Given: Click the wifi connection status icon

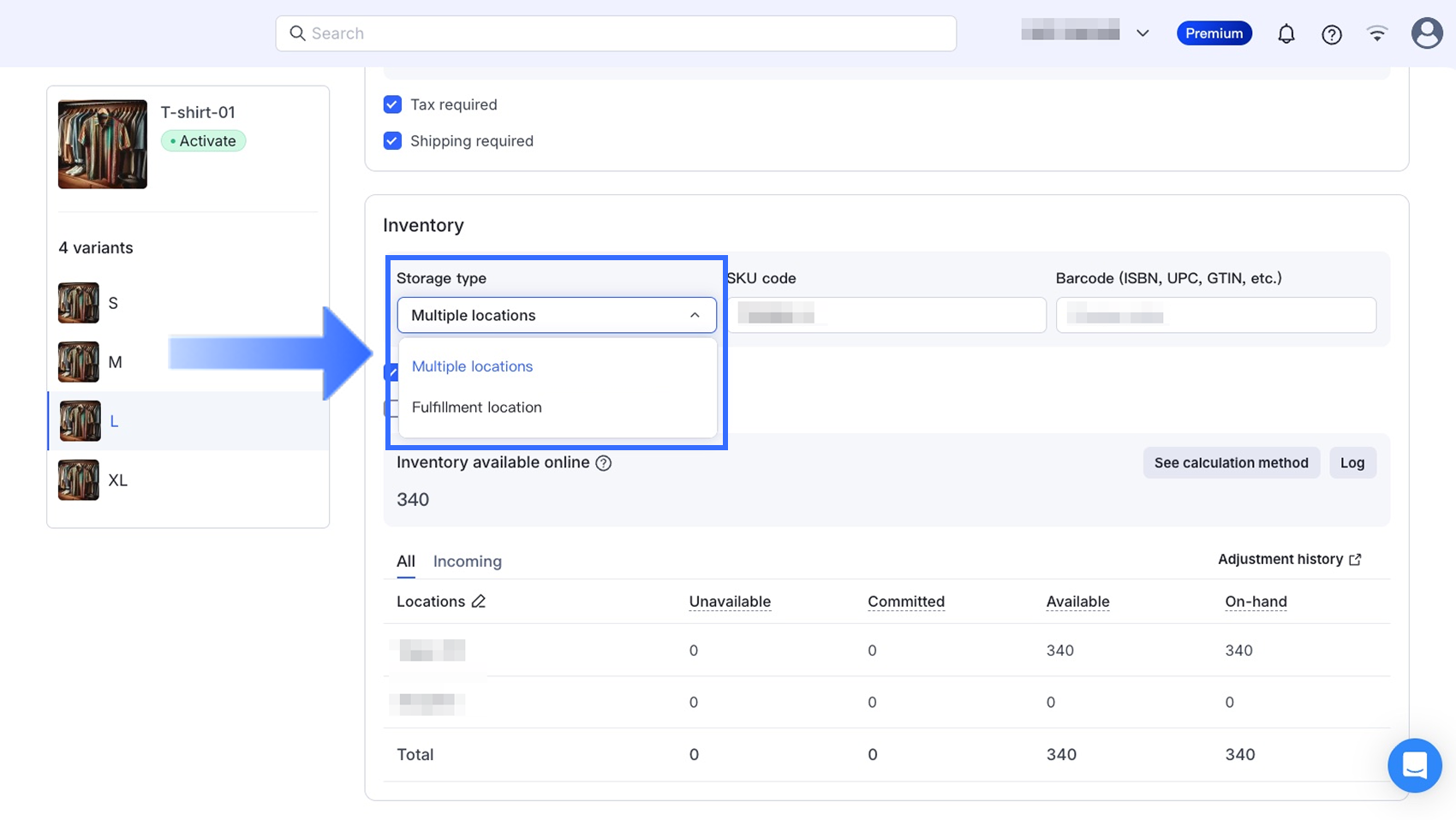Looking at the screenshot, I should coord(1376,34).
